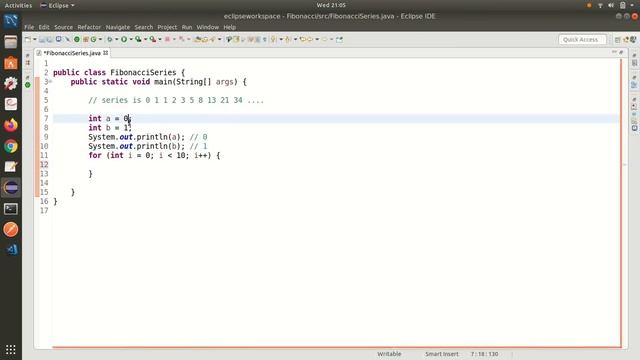Open a terminal from the toolbar icon
Screen dimensions: 640x360
(x=59, y=39)
